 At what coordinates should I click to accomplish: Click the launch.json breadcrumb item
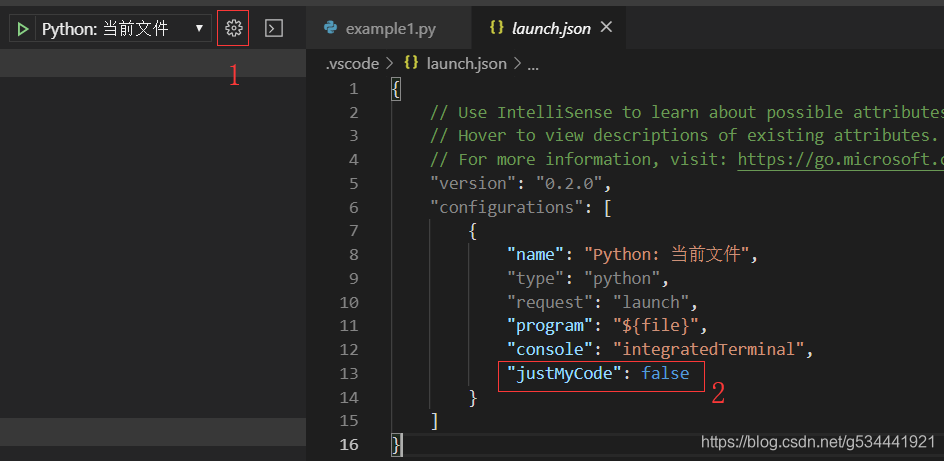[x=466, y=64]
